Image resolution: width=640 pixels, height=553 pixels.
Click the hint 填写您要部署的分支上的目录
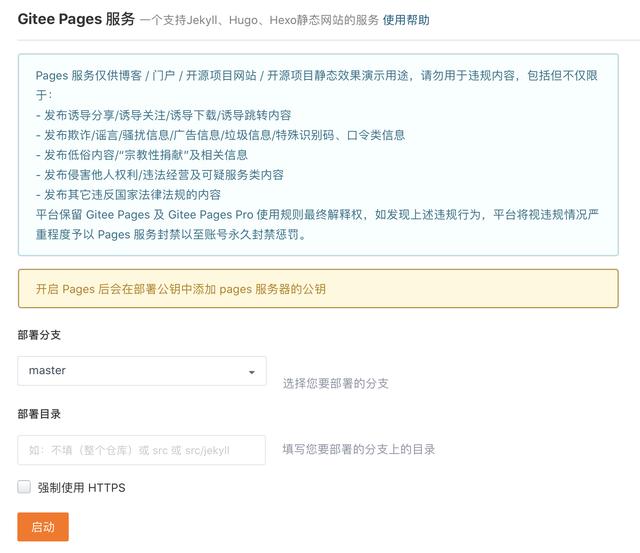point(359,449)
